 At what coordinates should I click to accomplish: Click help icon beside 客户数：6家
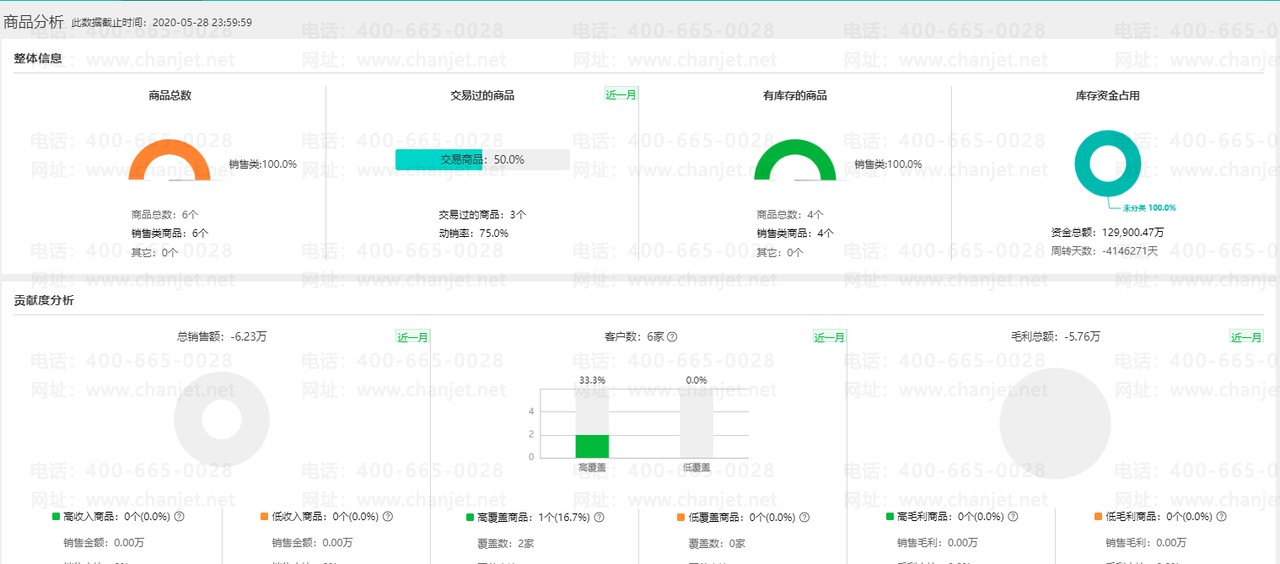tap(672, 337)
